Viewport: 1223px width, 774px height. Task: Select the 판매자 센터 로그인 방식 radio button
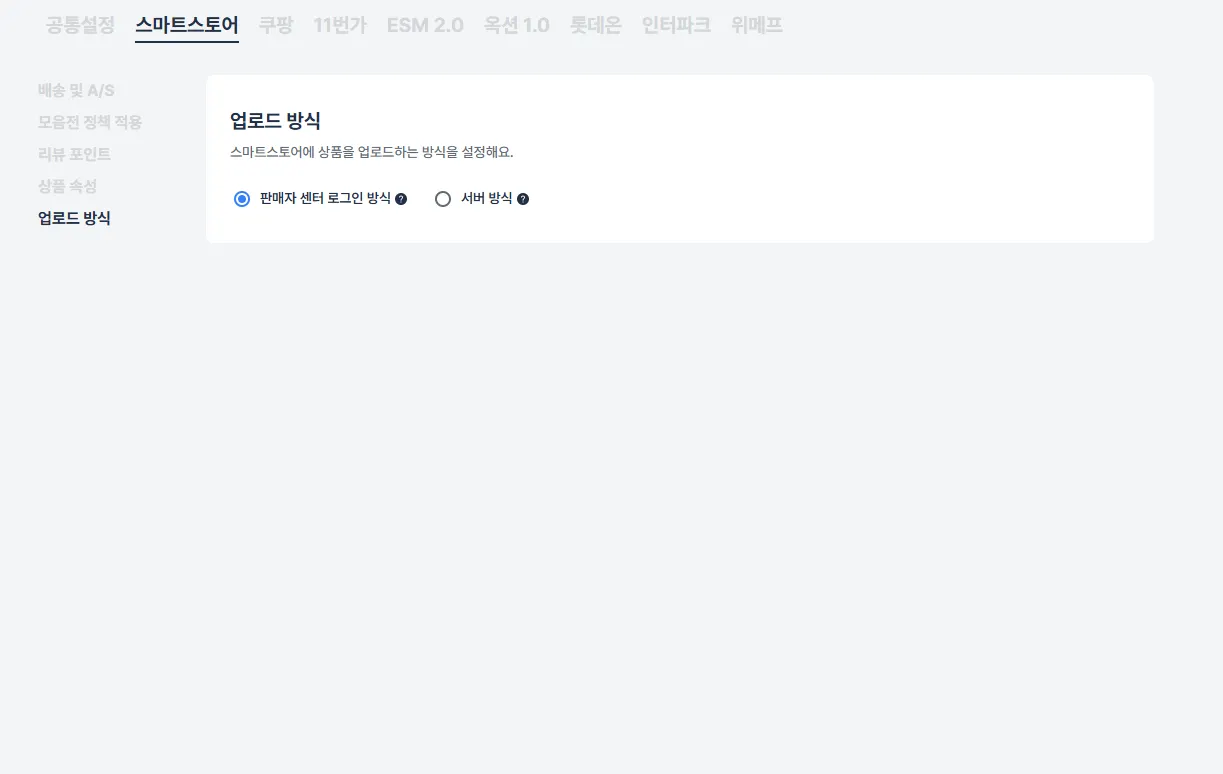242,199
